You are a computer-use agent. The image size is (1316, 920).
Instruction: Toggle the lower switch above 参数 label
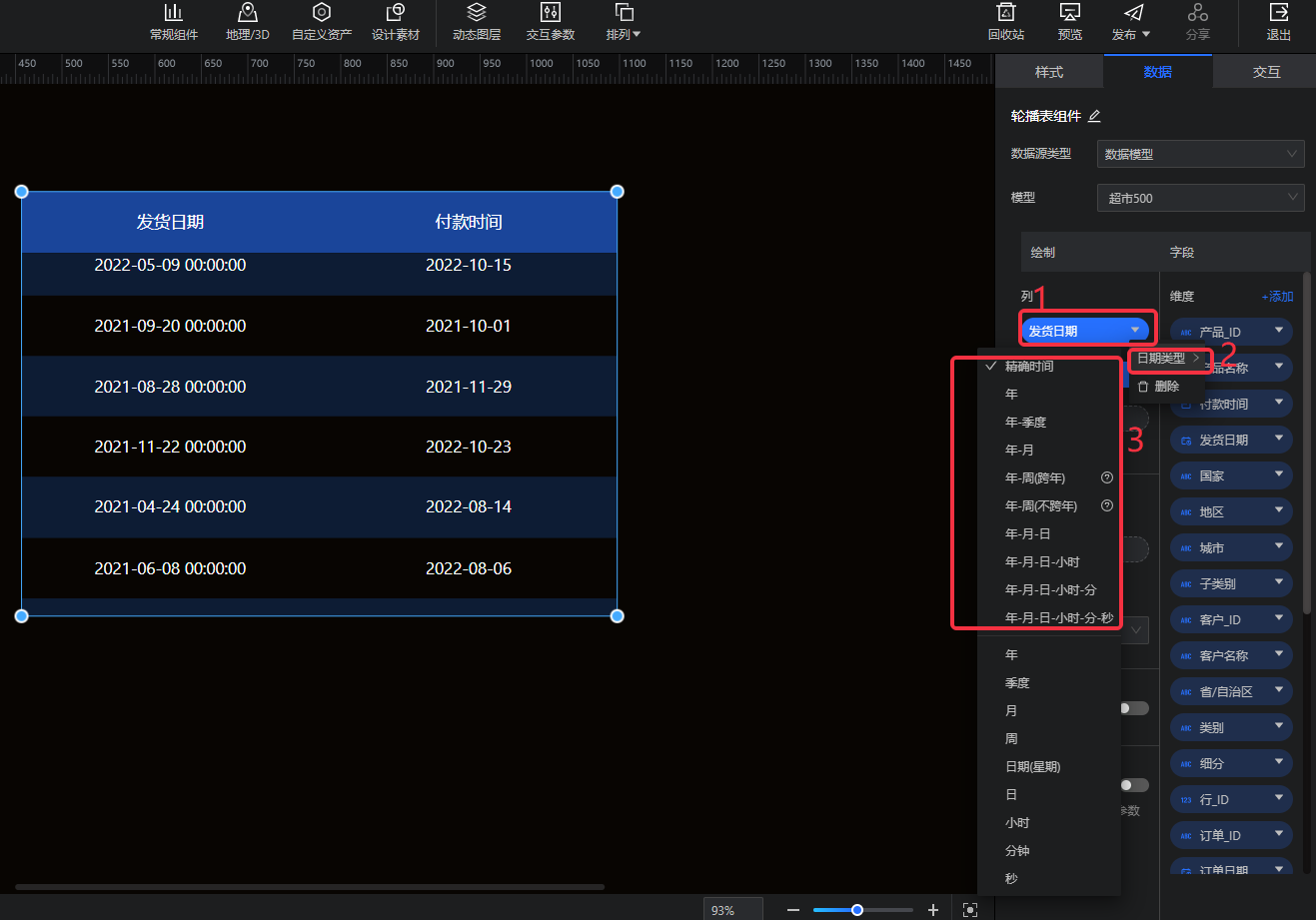click(1134, 785)
